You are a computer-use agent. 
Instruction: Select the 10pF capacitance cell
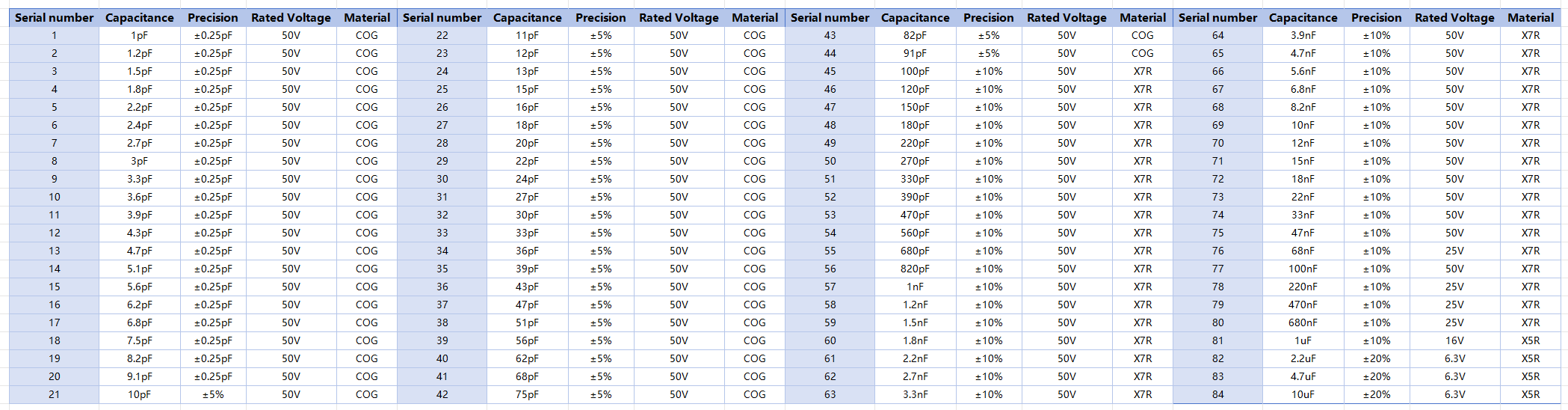pos(139,394)
